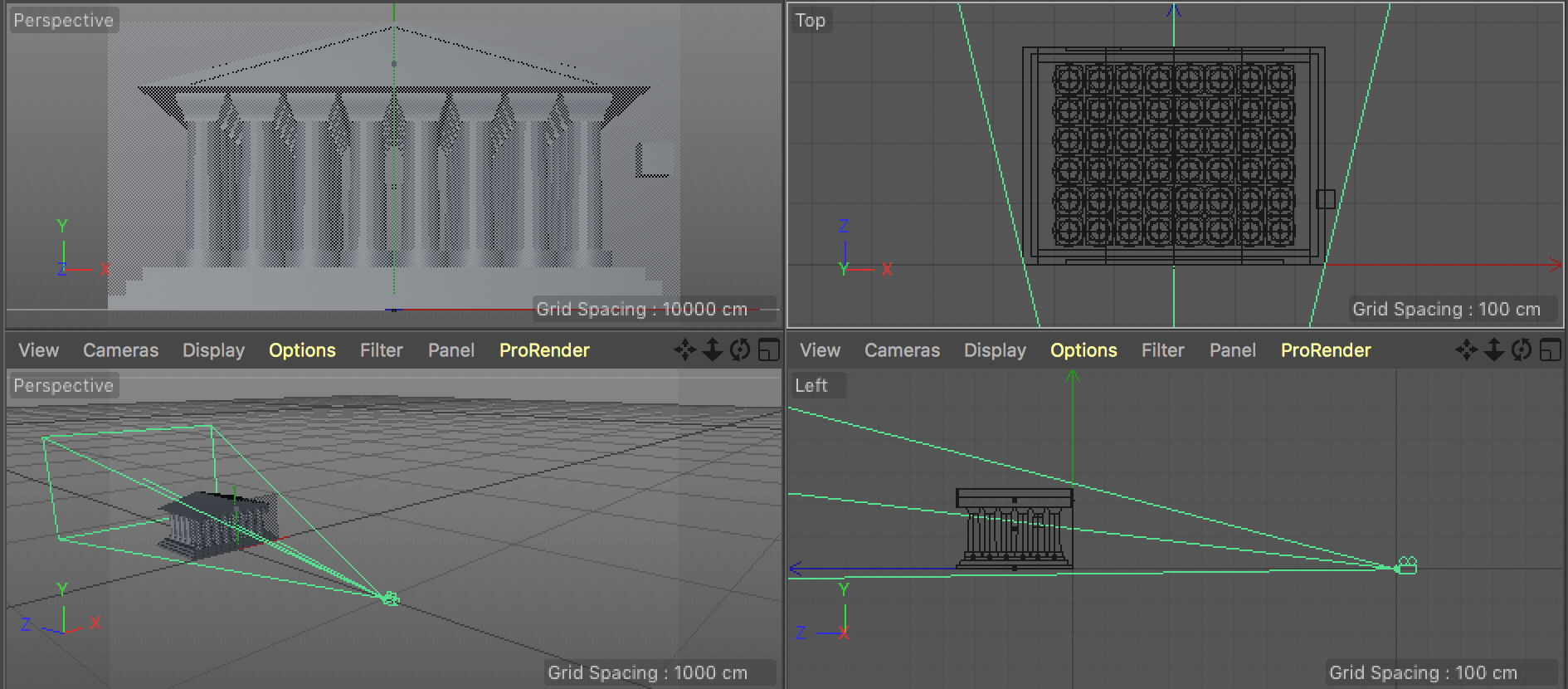Select the green camera object in the Left viewport
Screen dimensions: 1568x689
(x=1407, y=566)
